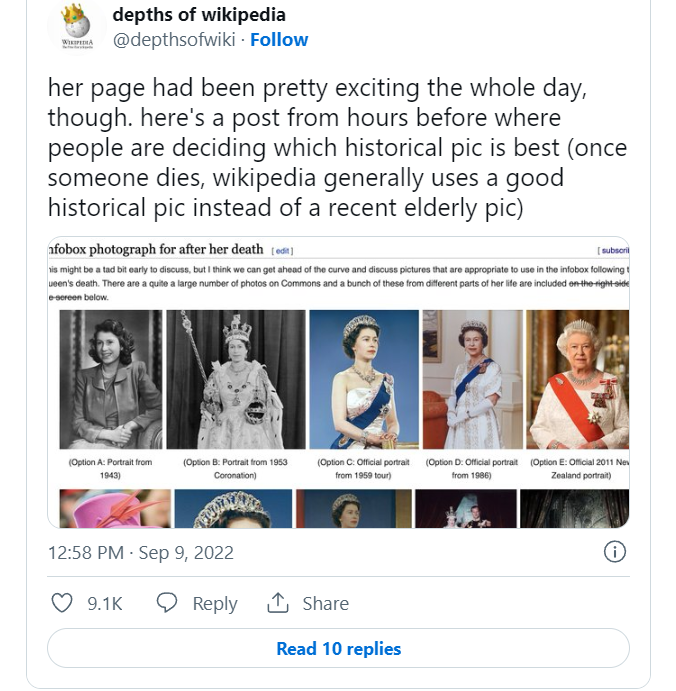
Task: Click the share upload arrow icon
Action: [278, 602]
